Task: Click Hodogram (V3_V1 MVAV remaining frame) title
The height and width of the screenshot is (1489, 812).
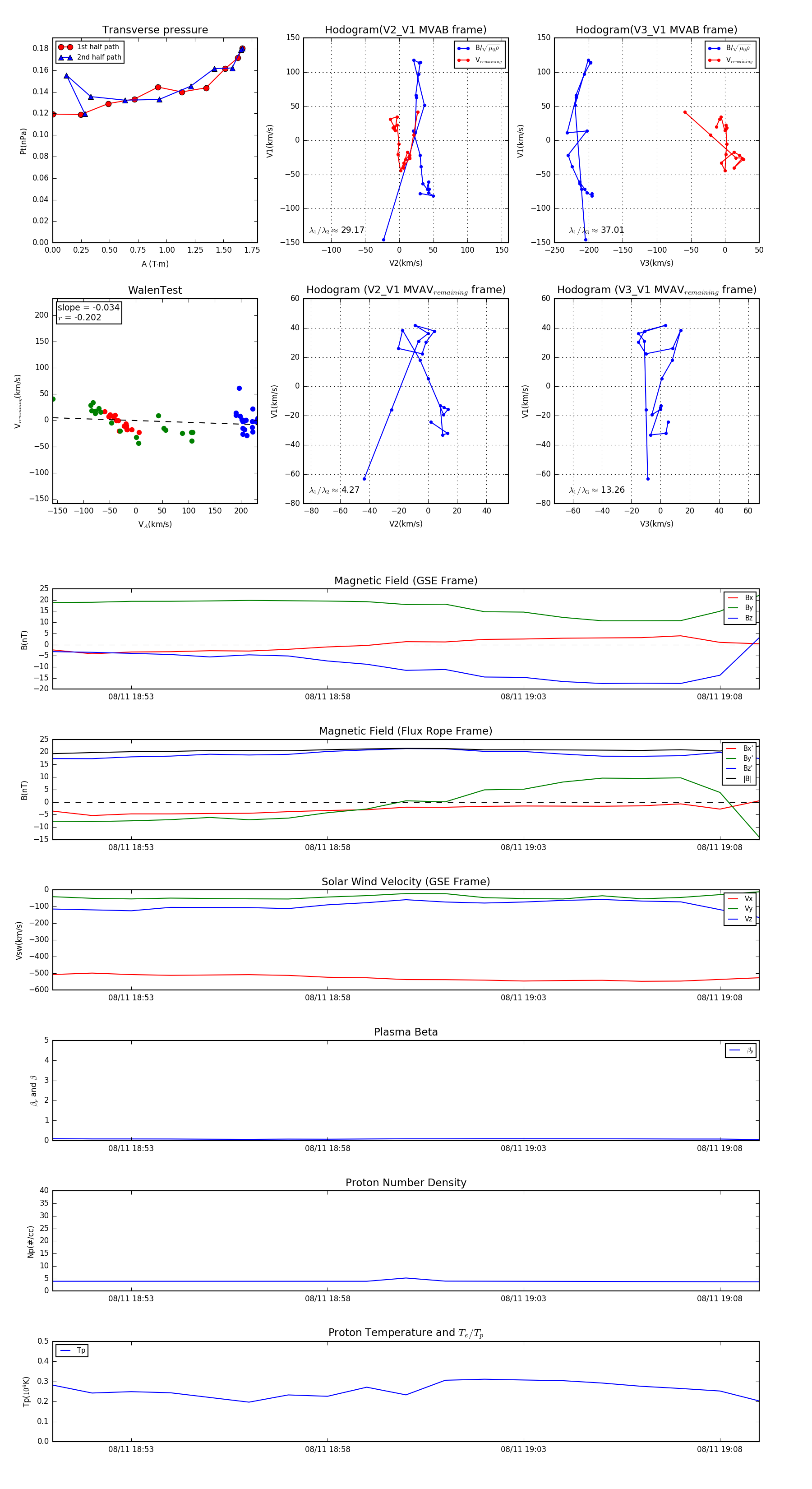Action: click(x=656, y=290)
